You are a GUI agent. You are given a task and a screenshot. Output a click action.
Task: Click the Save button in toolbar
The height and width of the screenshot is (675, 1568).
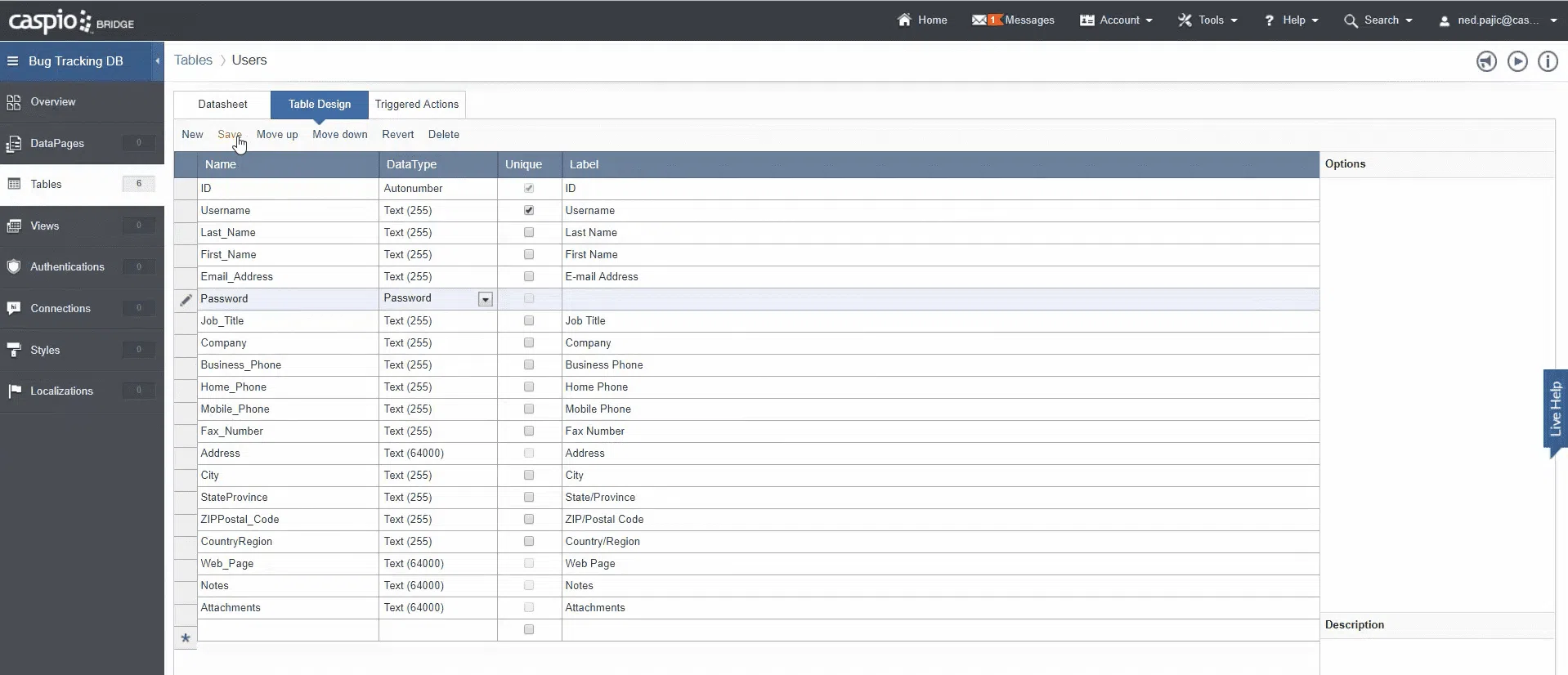229,135
